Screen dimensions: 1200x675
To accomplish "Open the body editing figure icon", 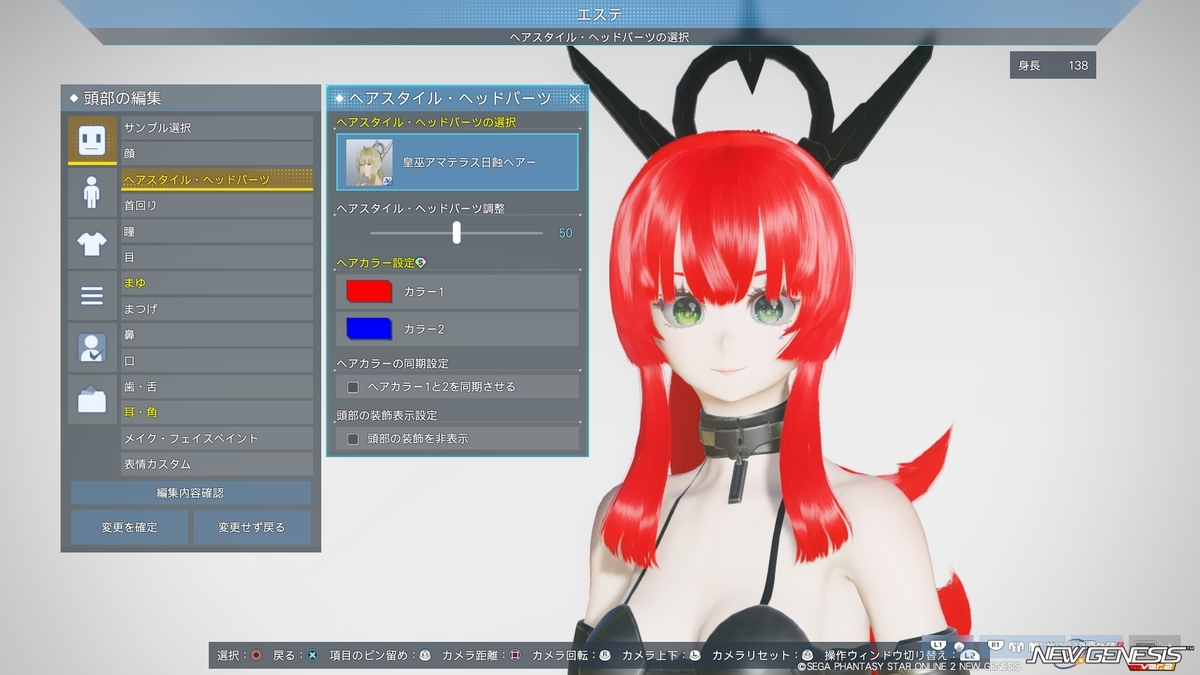I will coord(92,191).
